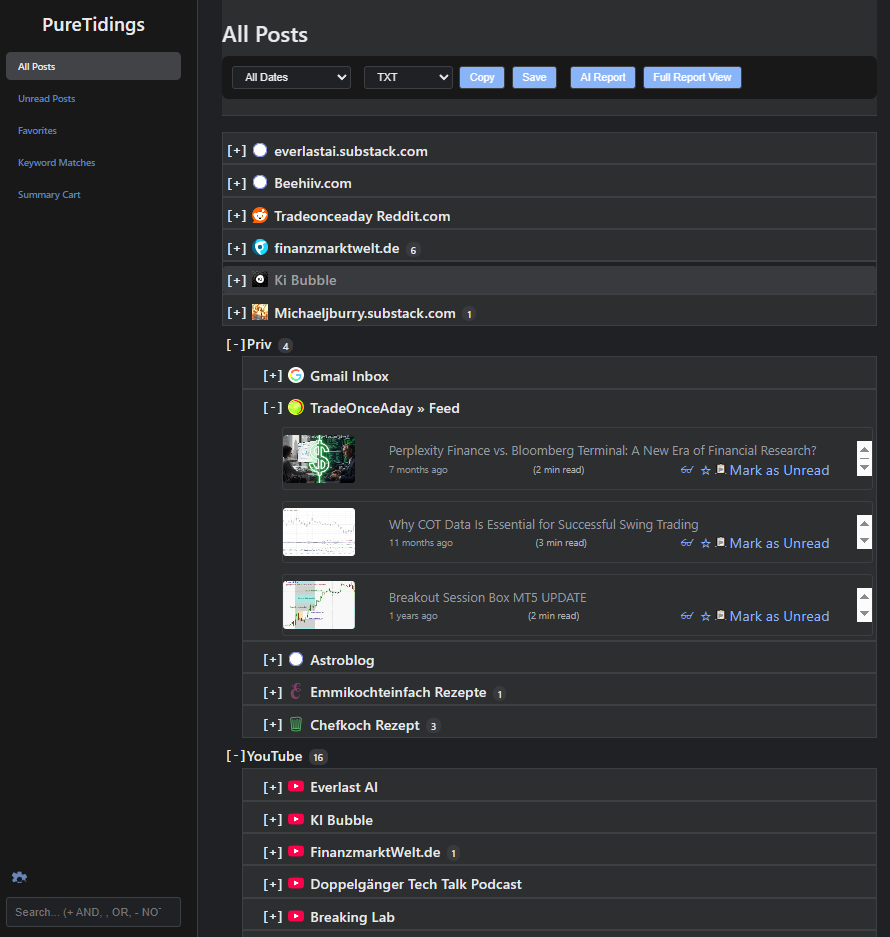Open reader view glasses icon on Perplexity Finance post
Viewport: 890px width, 937px height.
[687, 470]
